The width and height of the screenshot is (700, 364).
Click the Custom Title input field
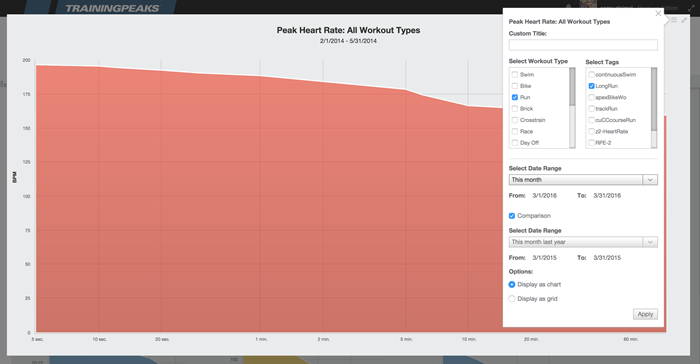tap(583, 45)
